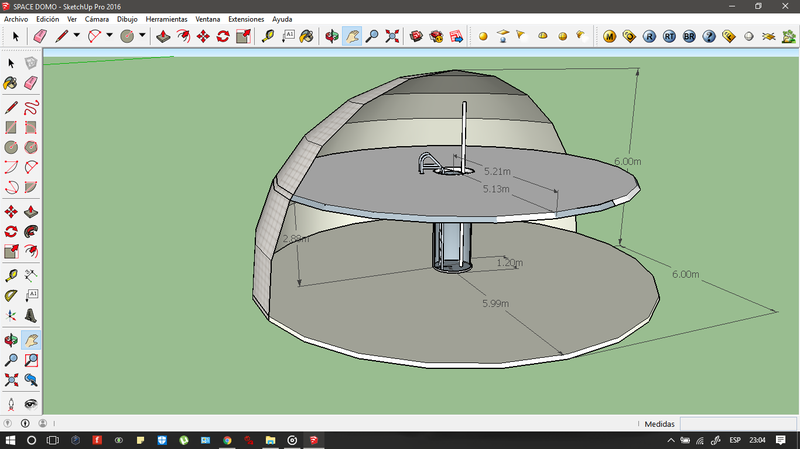Expand the Shape tool dropdown arrow

click(x=142, y=36)
